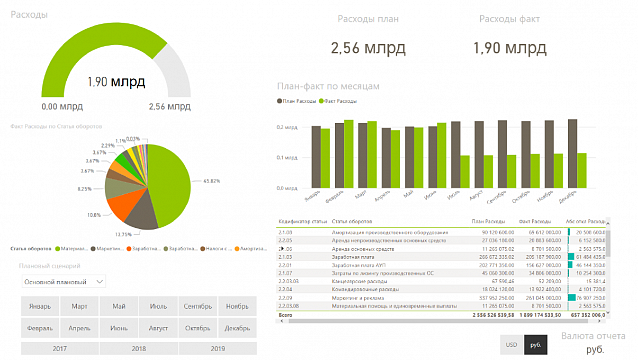
Task: Click the 'Валюта отчета' руб. card
Action: [x=593, y=343]
